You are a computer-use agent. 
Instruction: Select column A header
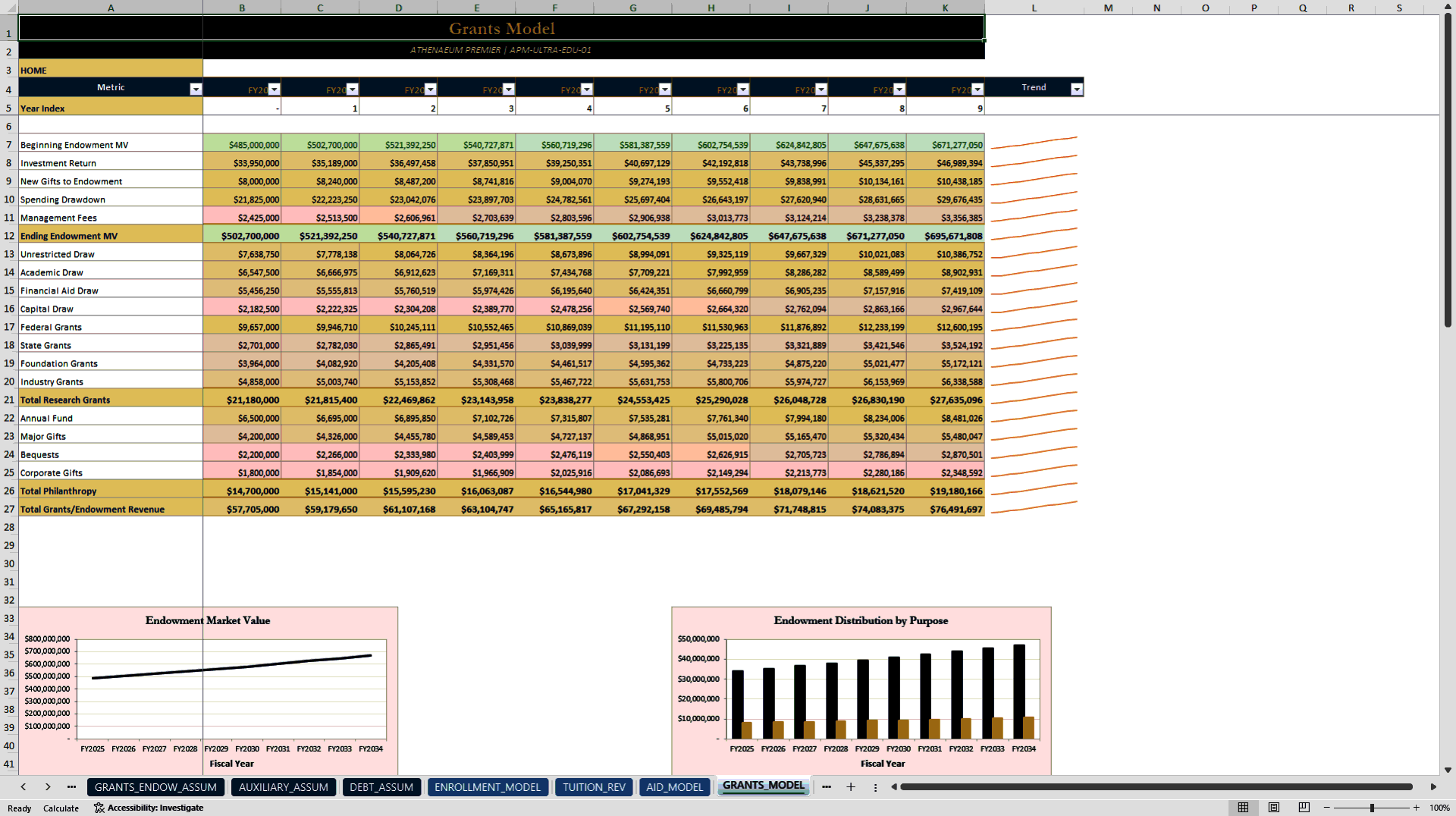click(111, 8)
